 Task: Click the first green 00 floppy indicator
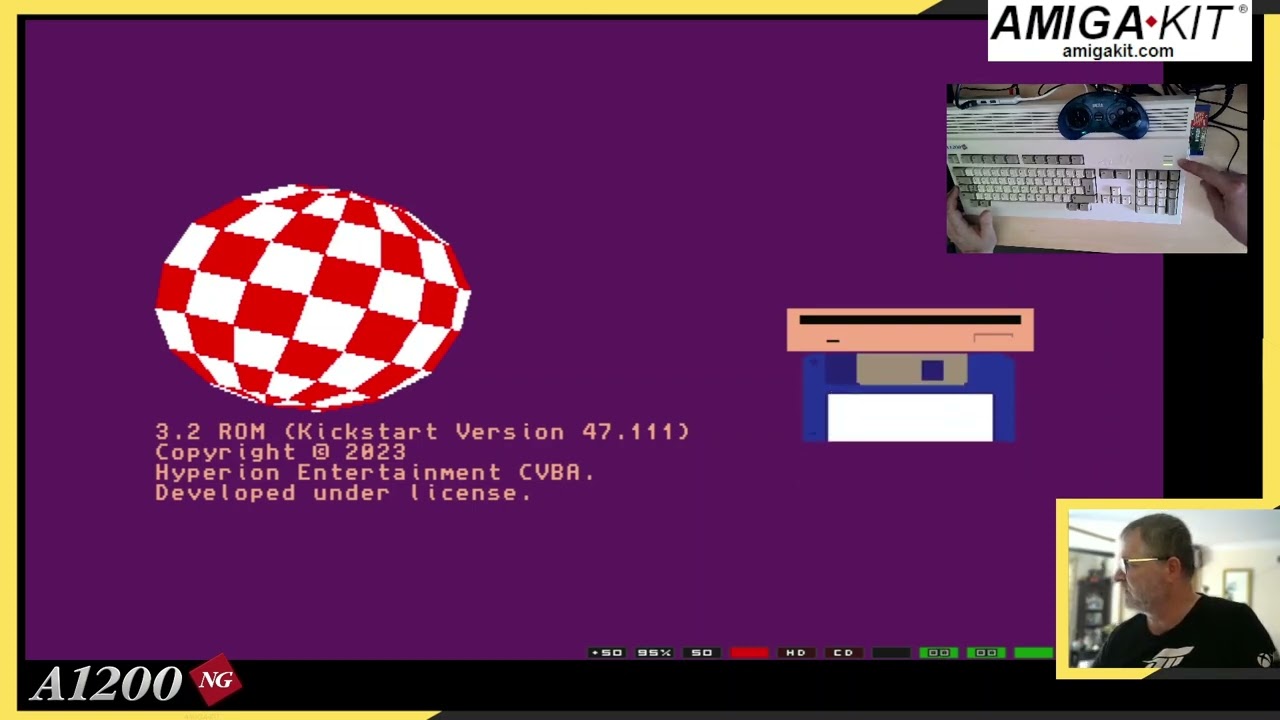click(938, 653)
